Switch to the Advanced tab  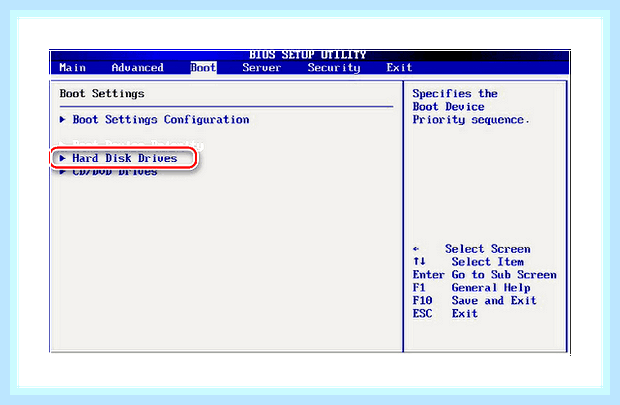(137, 68)
